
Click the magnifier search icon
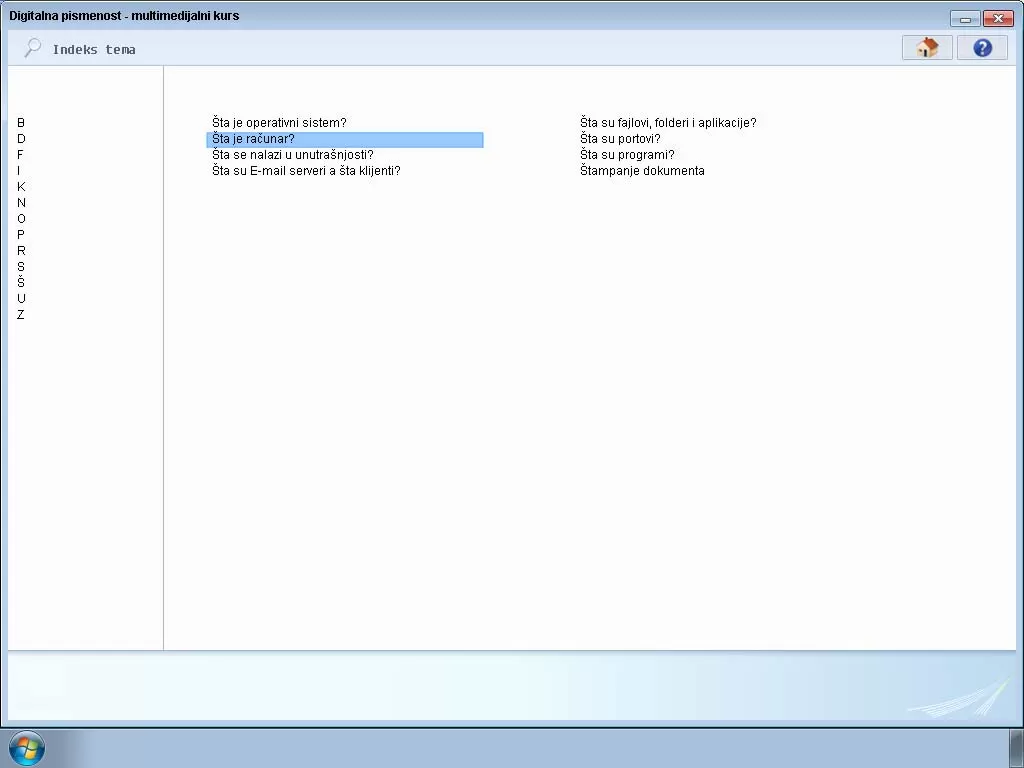coord(33,48)
